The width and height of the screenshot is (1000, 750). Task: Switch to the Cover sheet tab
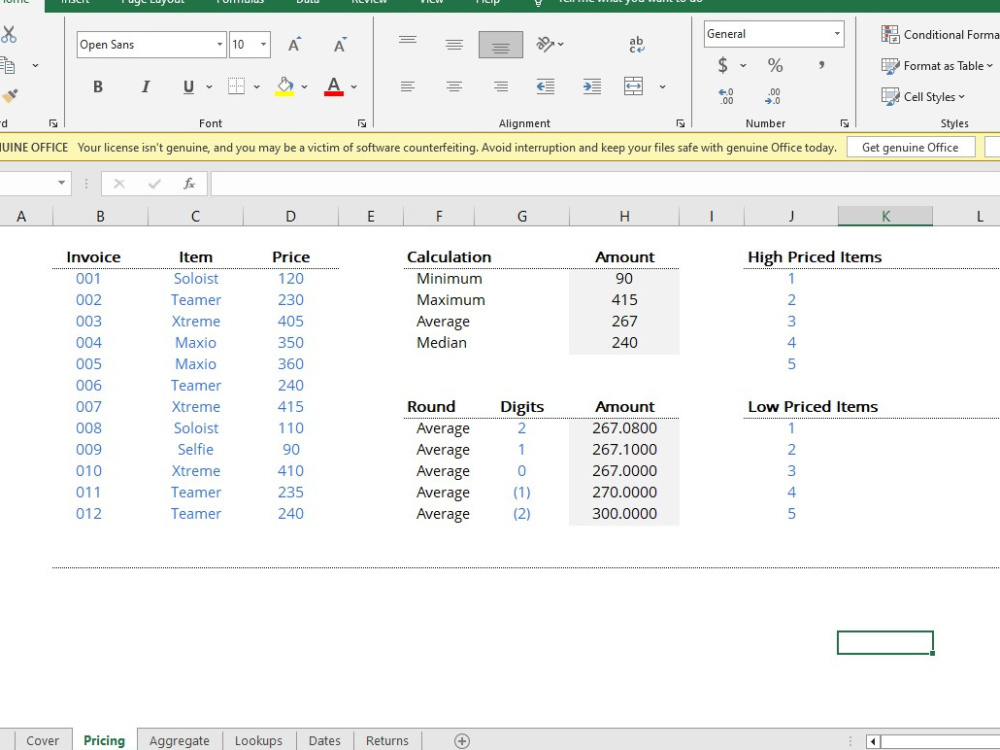point(42,740)
